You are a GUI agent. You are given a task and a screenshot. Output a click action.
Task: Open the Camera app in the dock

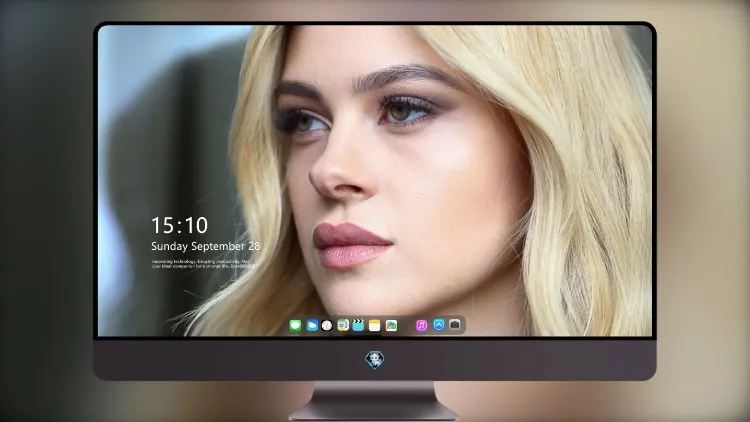(x=455, y=325)
